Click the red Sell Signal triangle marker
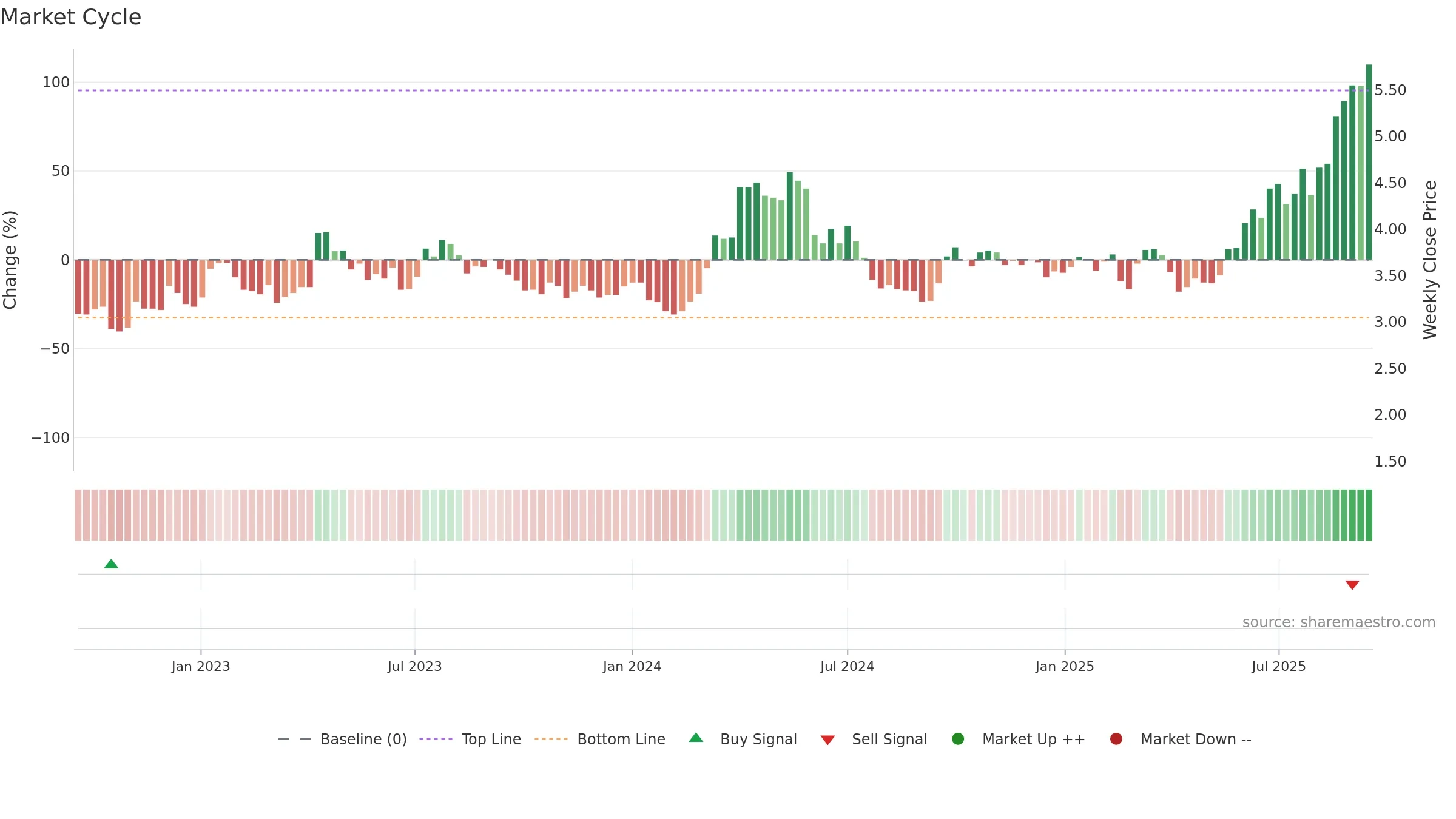Image resolution: width=1456 pixels, height=819 pixels. [1352, 585]
